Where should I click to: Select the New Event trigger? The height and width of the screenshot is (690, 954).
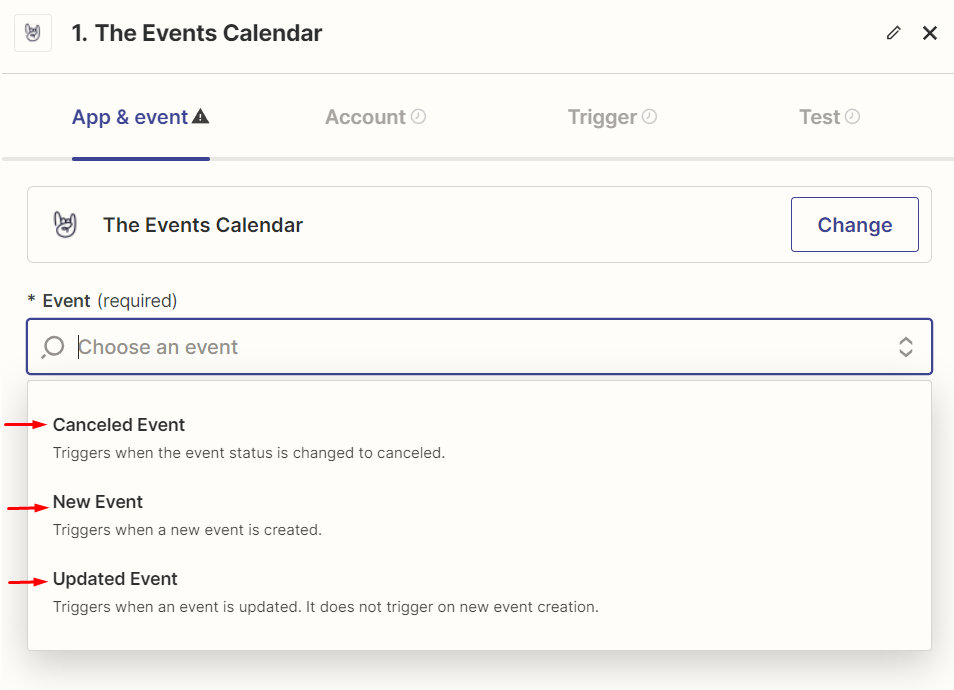[98, 501]
